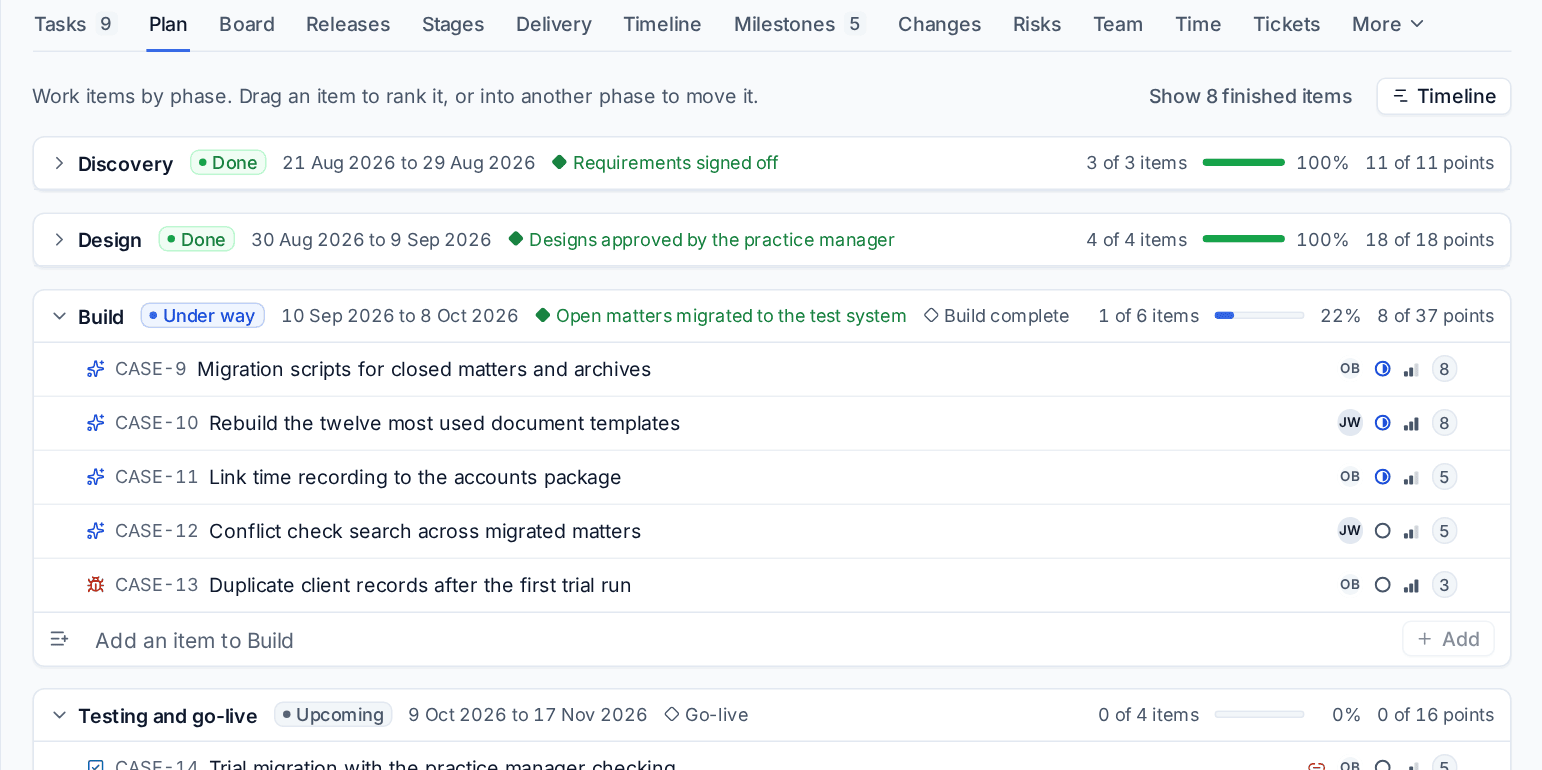The width and height of the screenshot is (1542, 770).
Task: Select the Releases tab
Action: [348, 24]
